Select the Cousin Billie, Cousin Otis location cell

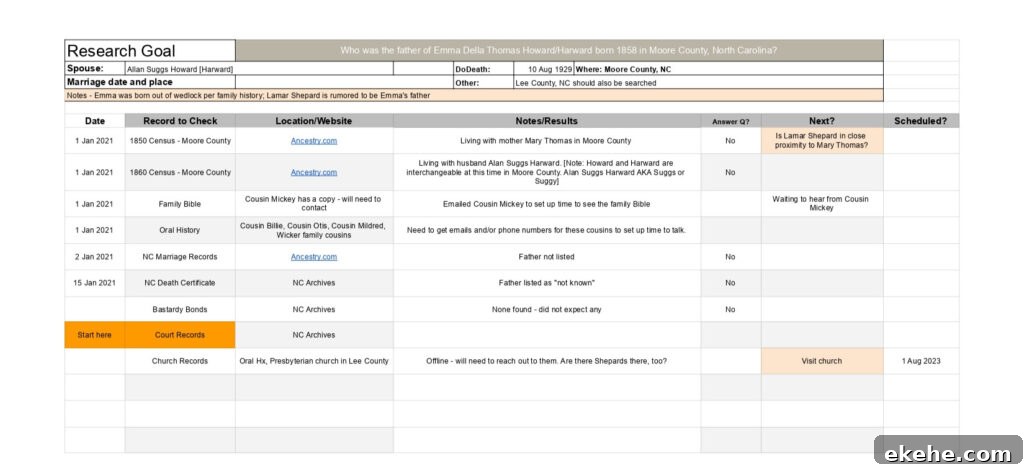pyautogui.click(x=314, y=230)
